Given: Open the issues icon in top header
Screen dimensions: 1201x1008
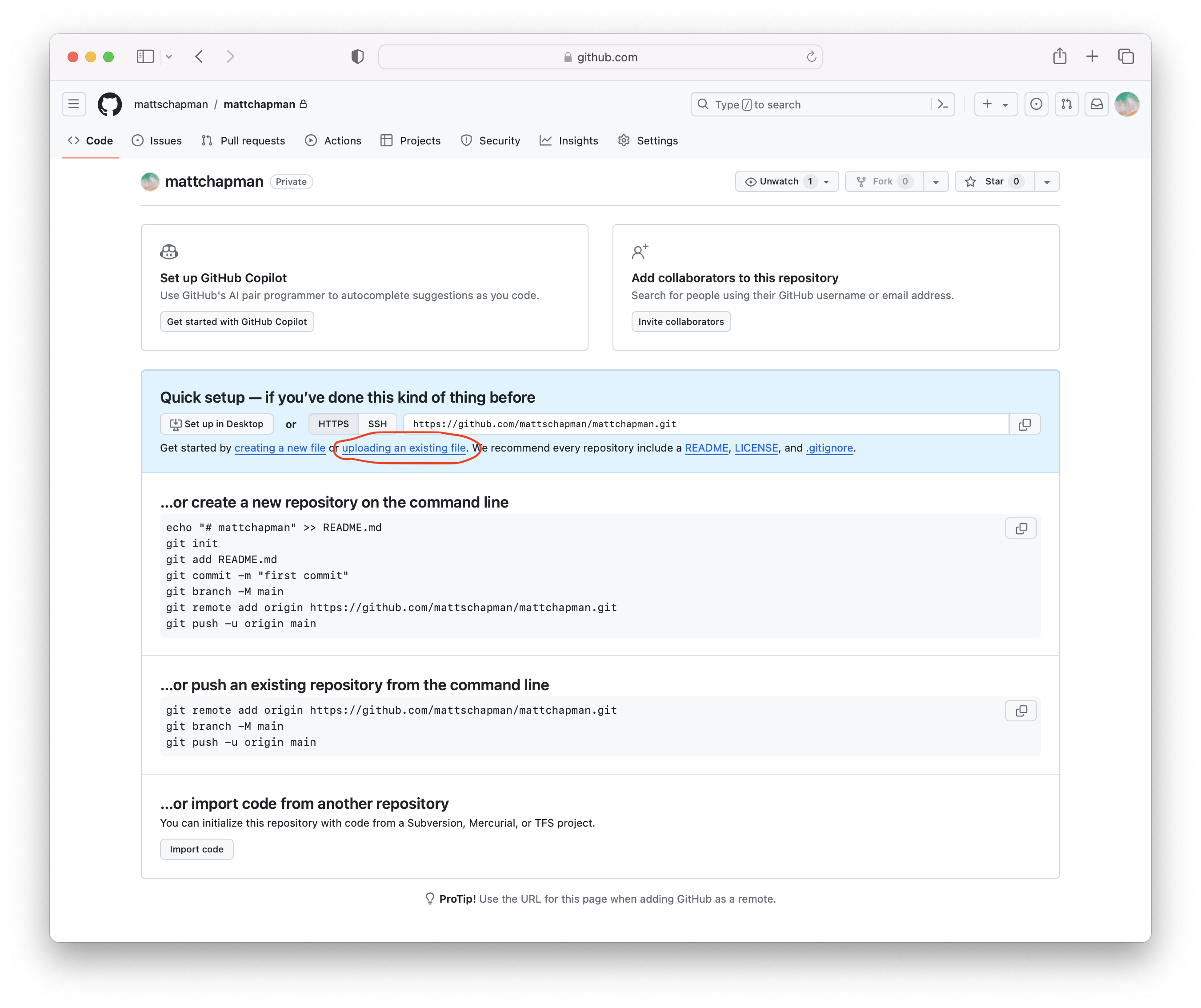Looking at the screenshot, I should click(1036, 104).
